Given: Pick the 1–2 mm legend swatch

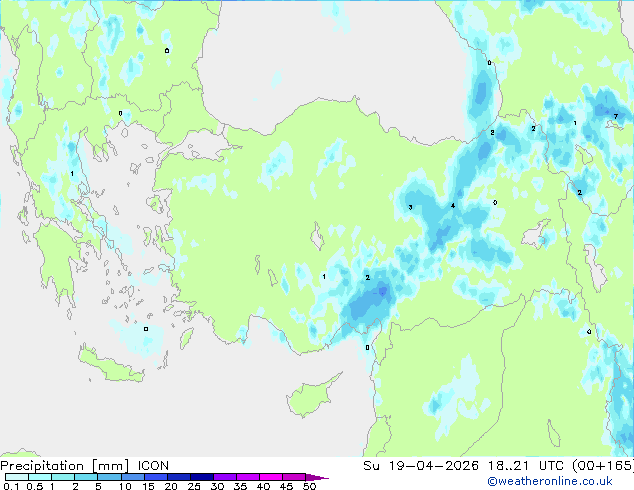Looking at the screenshot, I should click(63, 477).
